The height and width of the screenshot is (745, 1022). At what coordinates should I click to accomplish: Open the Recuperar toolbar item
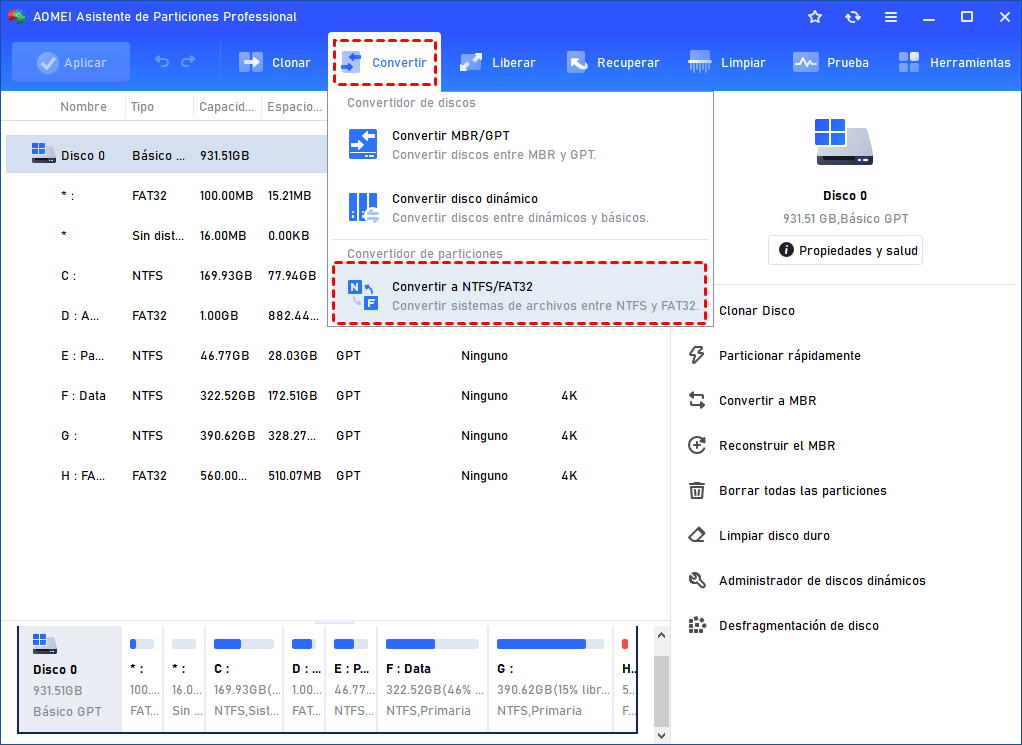point(613,63)
